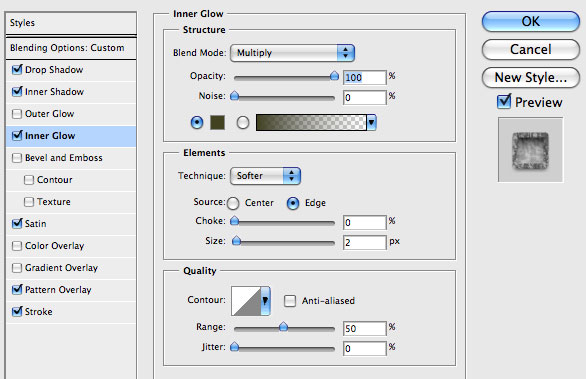Image resolution: width=586 pixels, height=379 pixels.
Task: Select the Edge source radio button
Action: tap(293, 203)
